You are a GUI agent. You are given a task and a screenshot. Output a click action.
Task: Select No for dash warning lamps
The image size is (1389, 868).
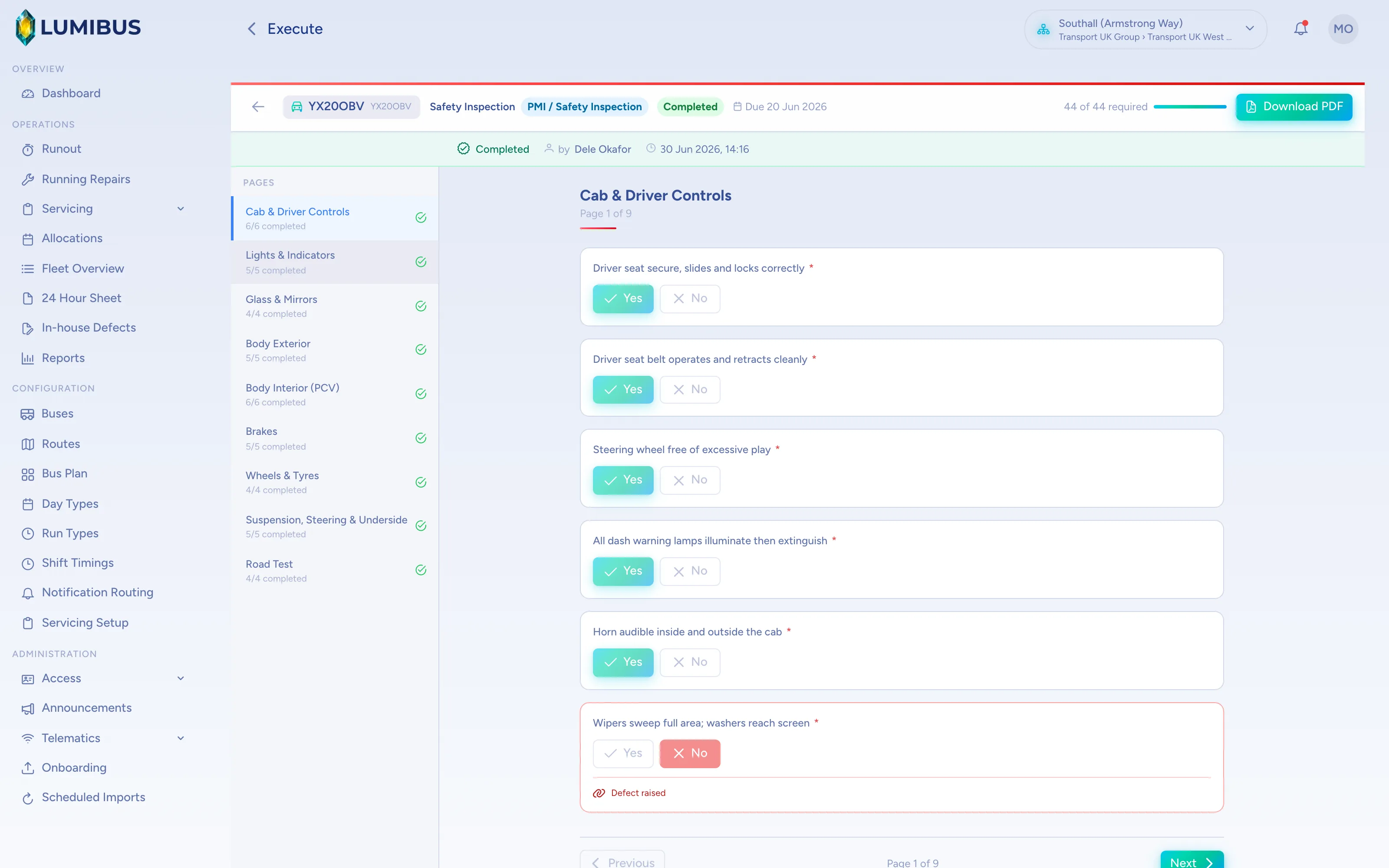click(x=690, y=571)
